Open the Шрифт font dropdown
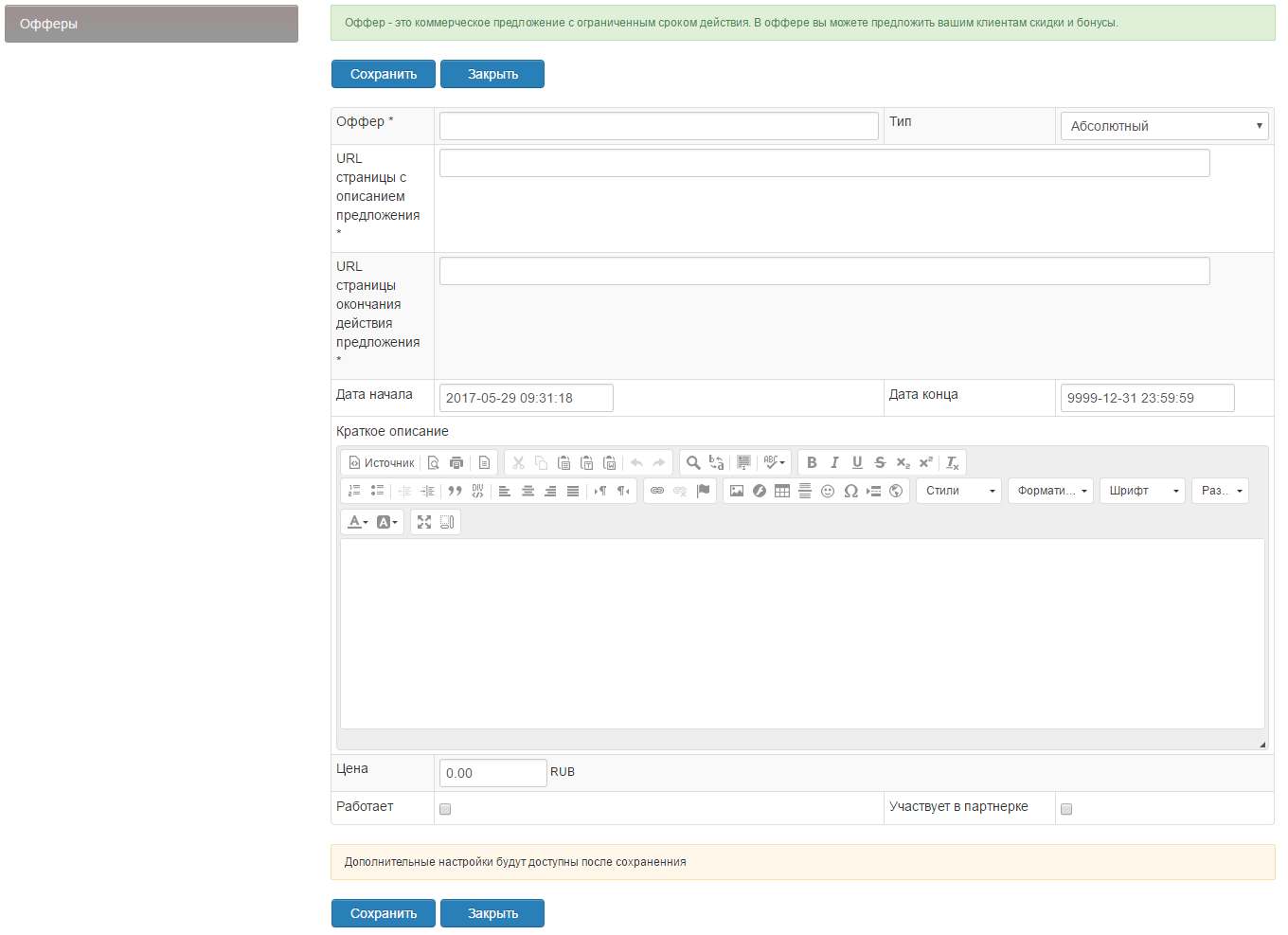Viewport: 1288px width, 935px height. [x=1142, y=491]
